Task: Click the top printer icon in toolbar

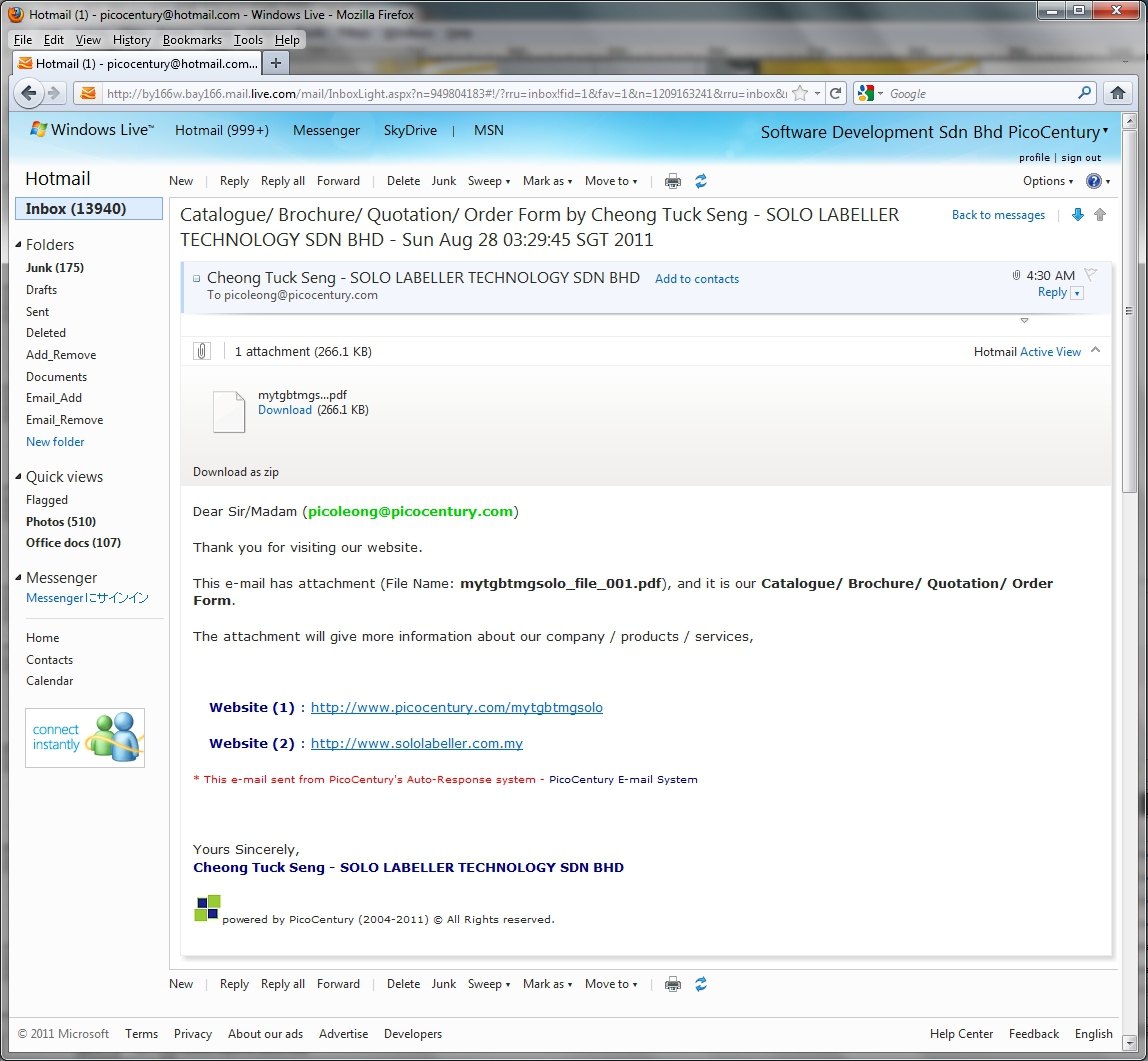Action: (672, 181)
